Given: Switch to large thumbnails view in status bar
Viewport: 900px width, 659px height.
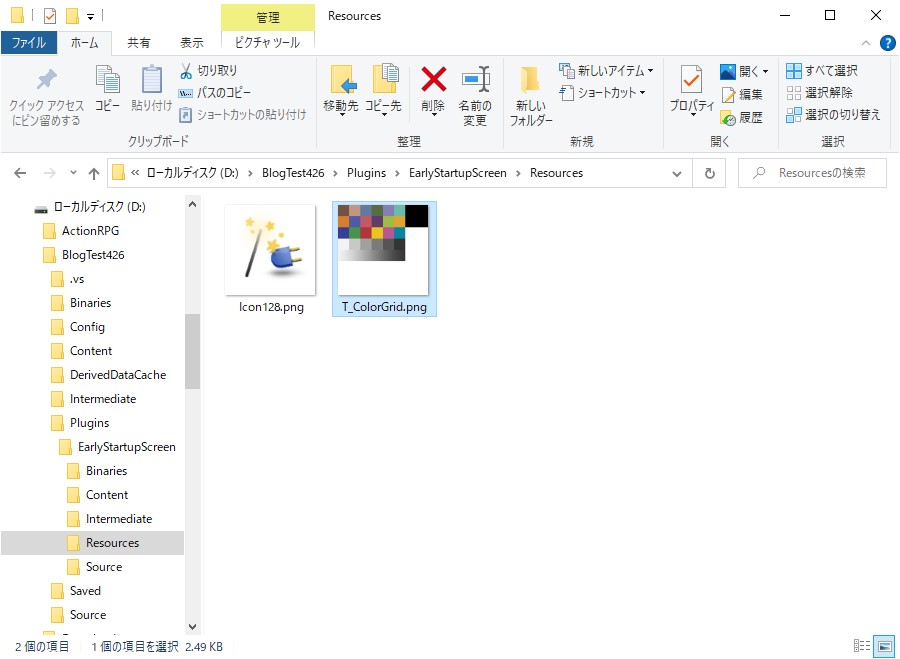Looking at the screenshot, I should [x=884, y=646].
